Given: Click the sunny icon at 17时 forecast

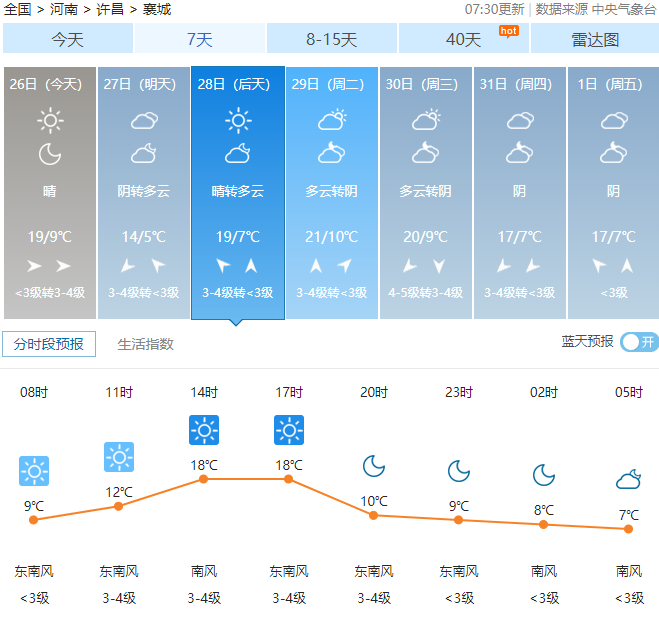Looking at the screenshot, I should tap(289, 430).
